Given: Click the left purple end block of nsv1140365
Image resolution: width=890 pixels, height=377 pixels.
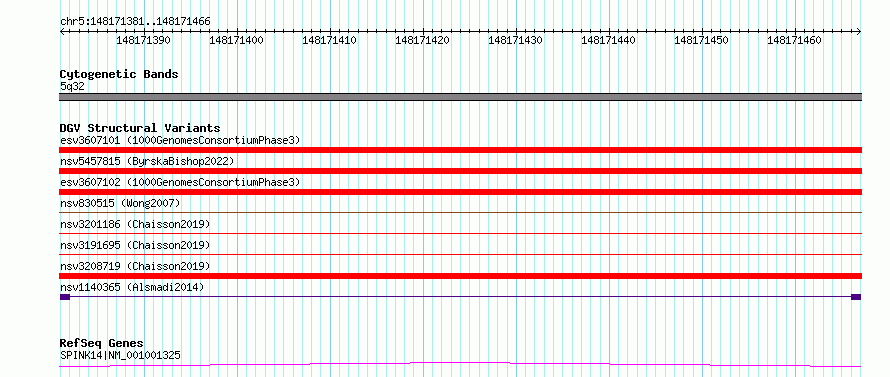Looking at the screenshot, I should coord(65,297).
